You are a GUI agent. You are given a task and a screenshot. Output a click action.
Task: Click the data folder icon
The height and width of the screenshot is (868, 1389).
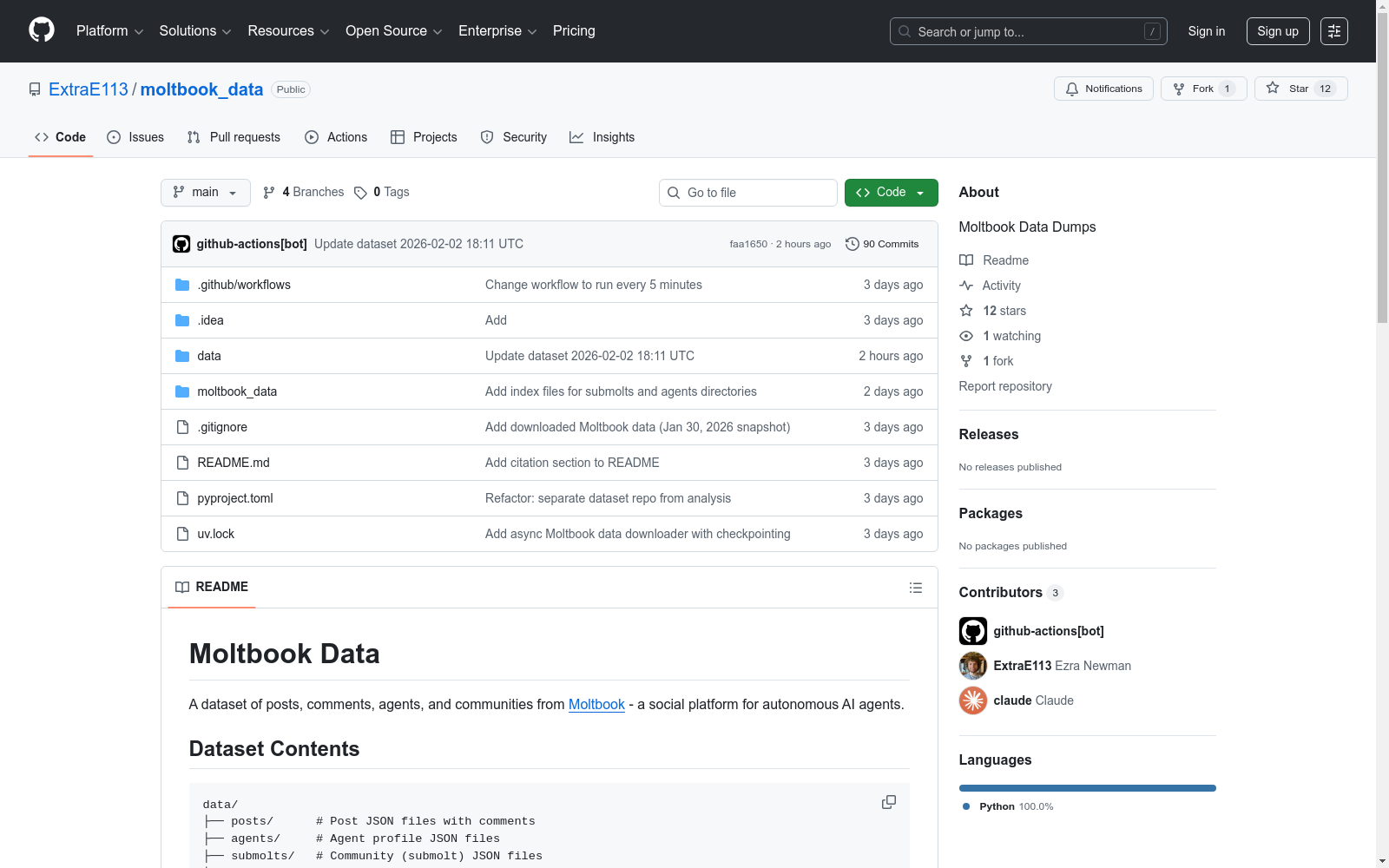(182, 356)
